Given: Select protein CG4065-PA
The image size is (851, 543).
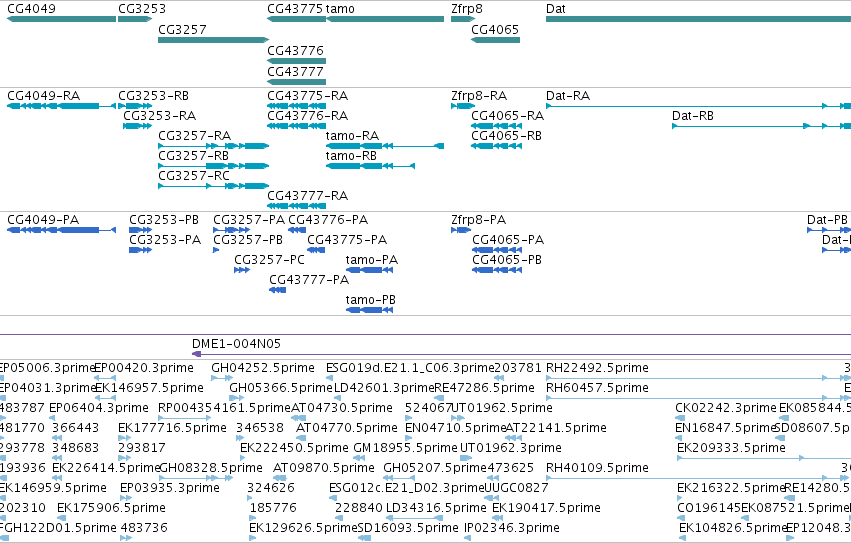Looking at the screenshot, I should (x=497, y=250).
